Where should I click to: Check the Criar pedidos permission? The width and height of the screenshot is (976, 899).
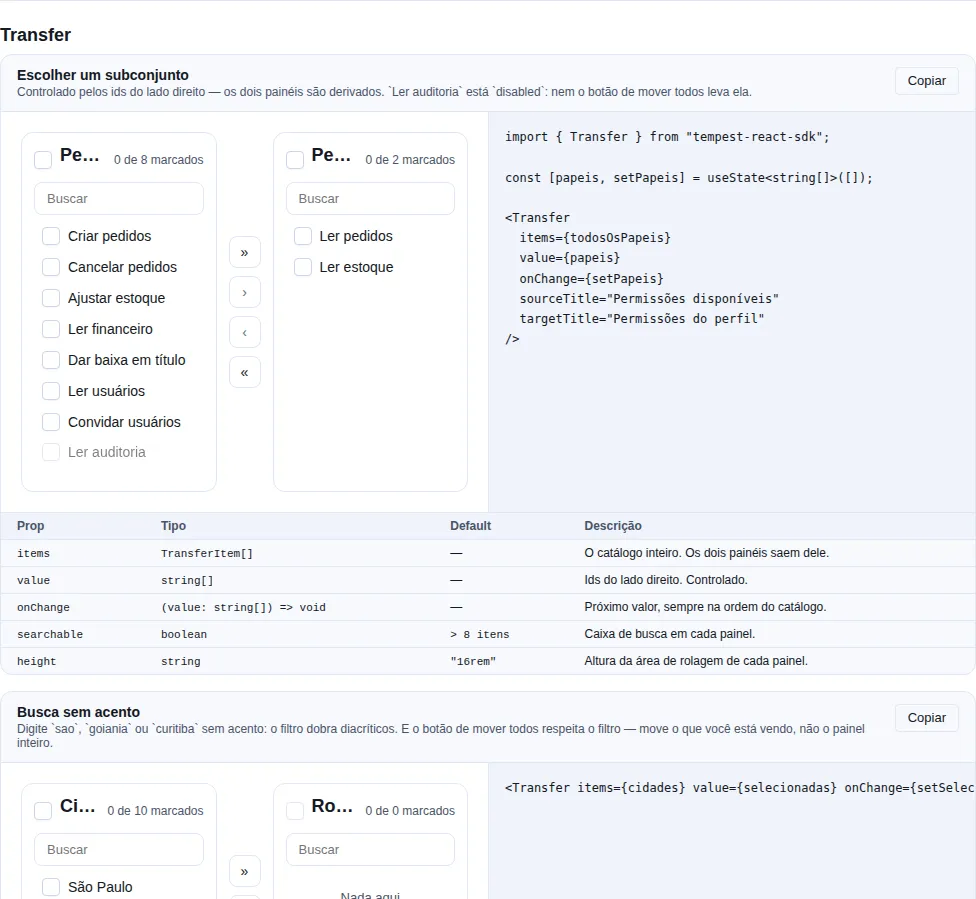51,236
